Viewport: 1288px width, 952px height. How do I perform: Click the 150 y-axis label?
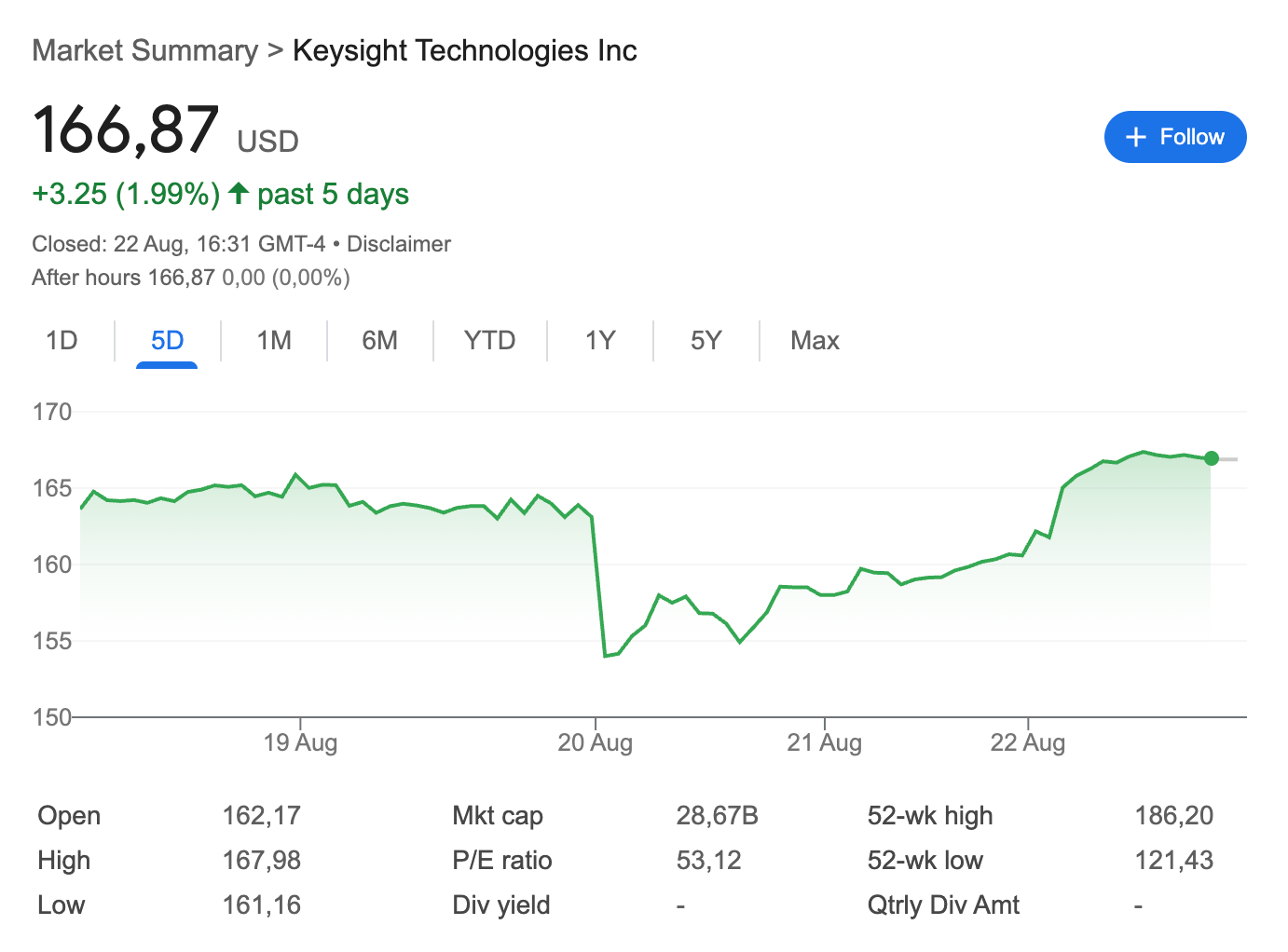pyautogui.click(x=52, y=717)
